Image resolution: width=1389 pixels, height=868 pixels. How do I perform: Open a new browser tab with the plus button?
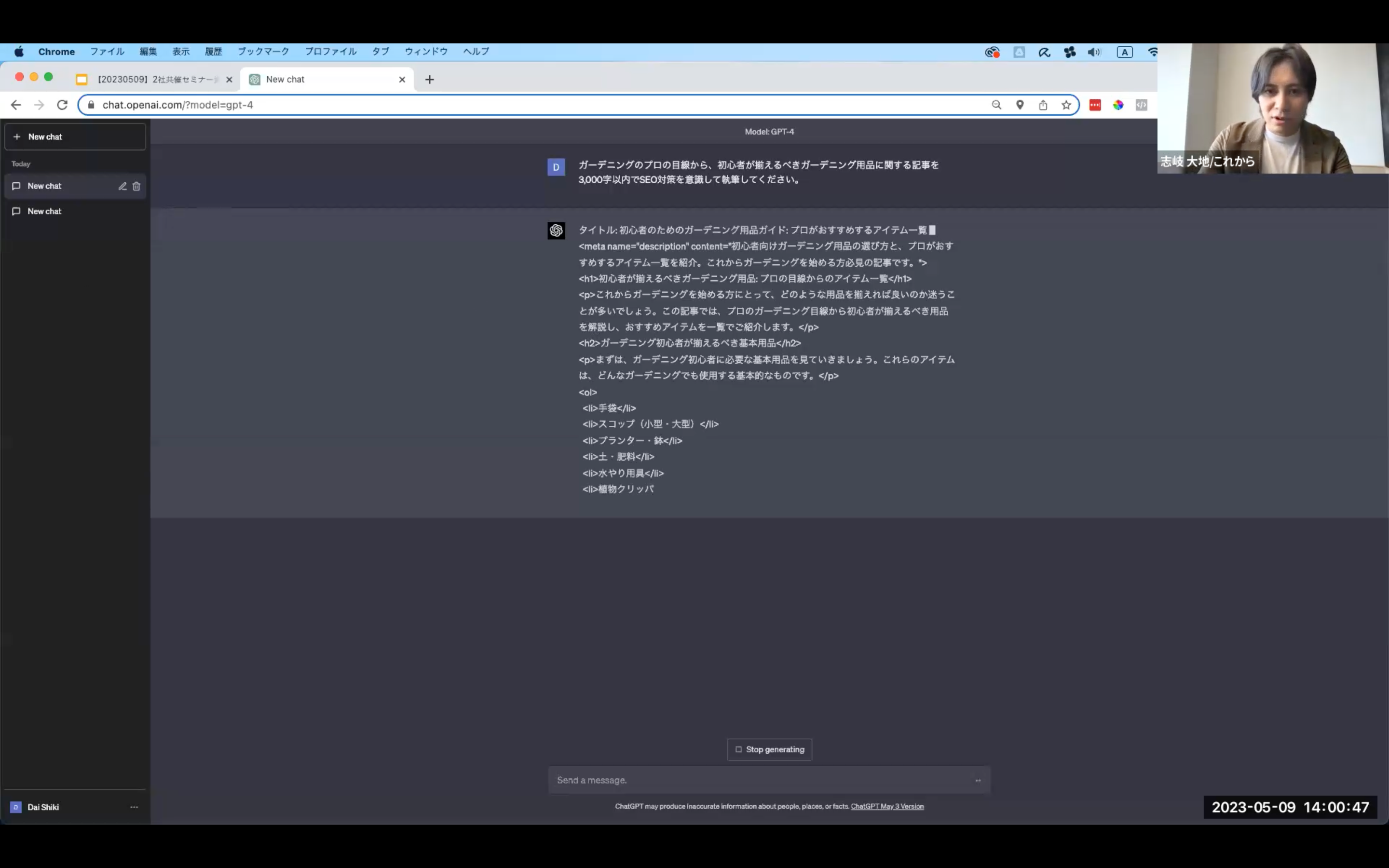click(429, 80)
